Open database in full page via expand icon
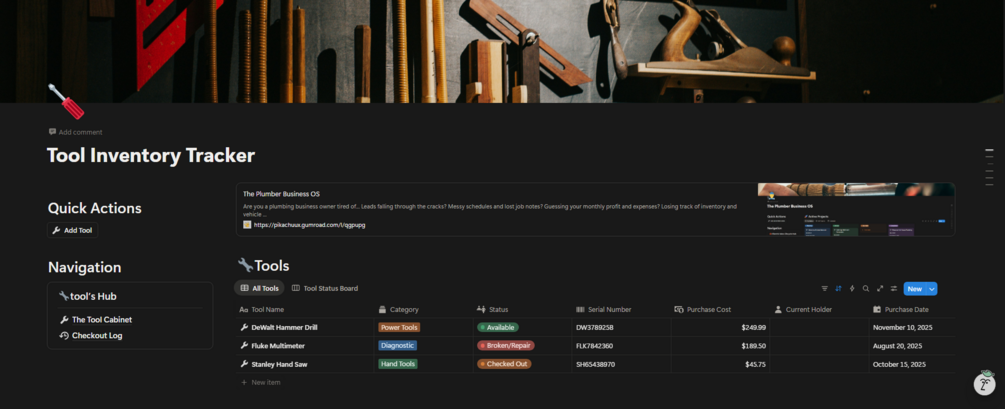The image size is (1005, 409). 880,288
